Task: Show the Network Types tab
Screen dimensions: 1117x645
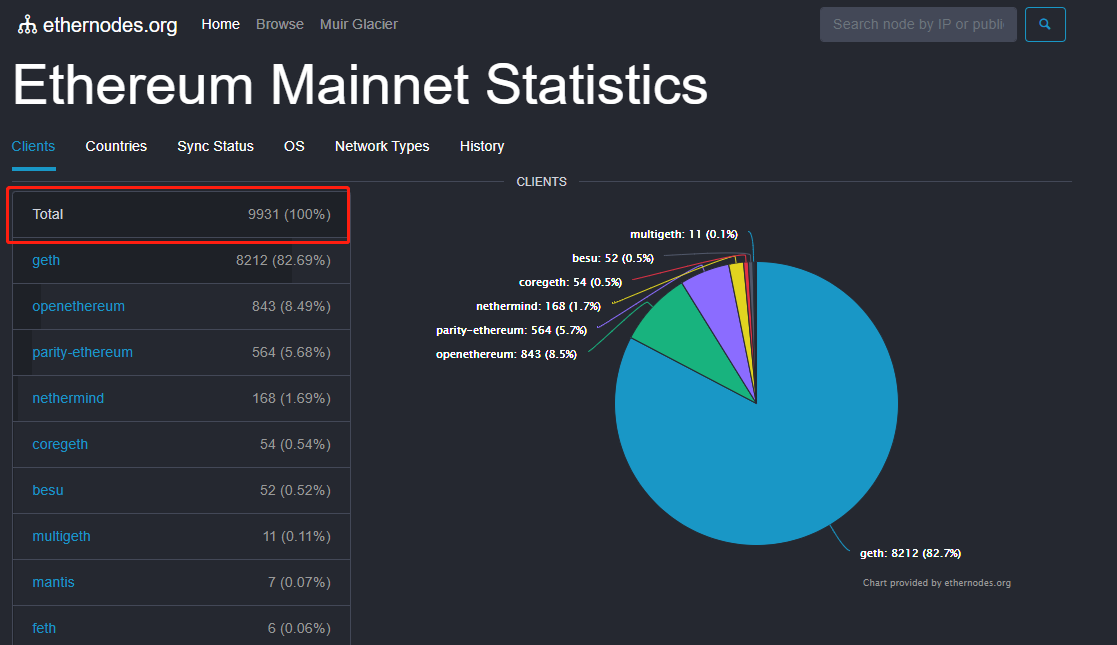Action: (x=382, y=146)
